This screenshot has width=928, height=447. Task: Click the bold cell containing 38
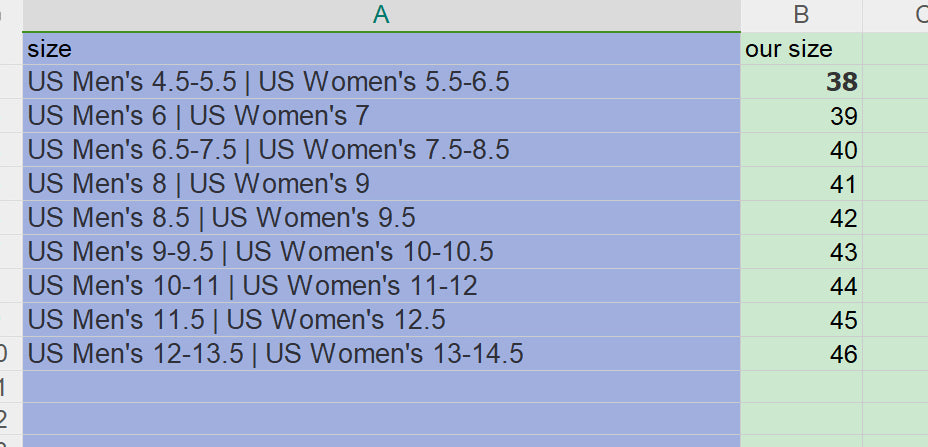coord(800,82)
